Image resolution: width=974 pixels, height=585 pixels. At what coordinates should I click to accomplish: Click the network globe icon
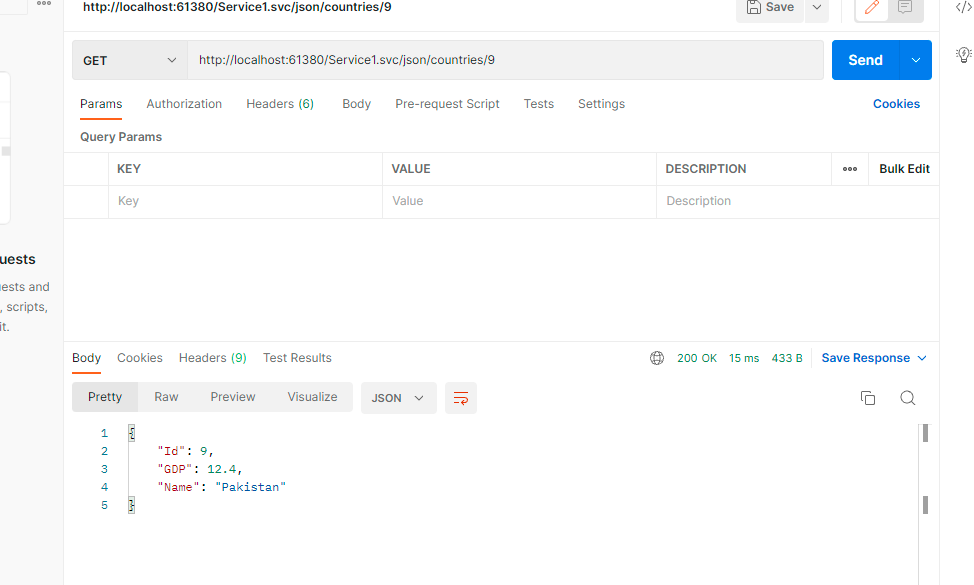pos(657,358)
